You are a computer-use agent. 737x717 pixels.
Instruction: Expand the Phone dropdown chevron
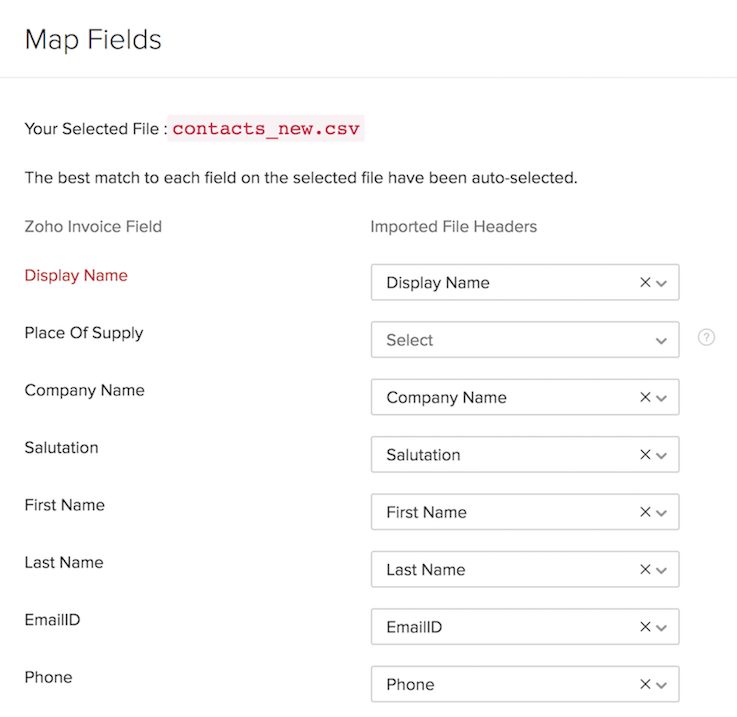click(x=662, y=685)
